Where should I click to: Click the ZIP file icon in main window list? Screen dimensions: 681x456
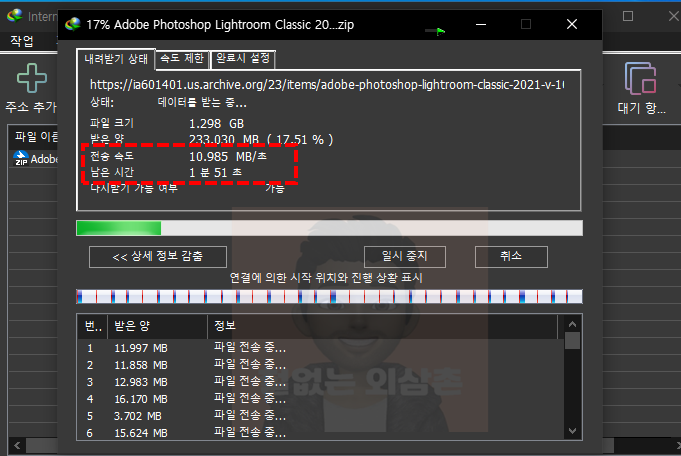(21, 159)
